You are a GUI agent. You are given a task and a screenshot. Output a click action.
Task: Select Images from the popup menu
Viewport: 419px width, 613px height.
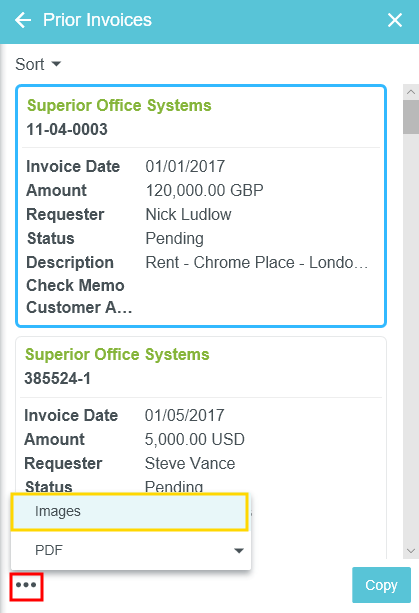coord(130,511)
